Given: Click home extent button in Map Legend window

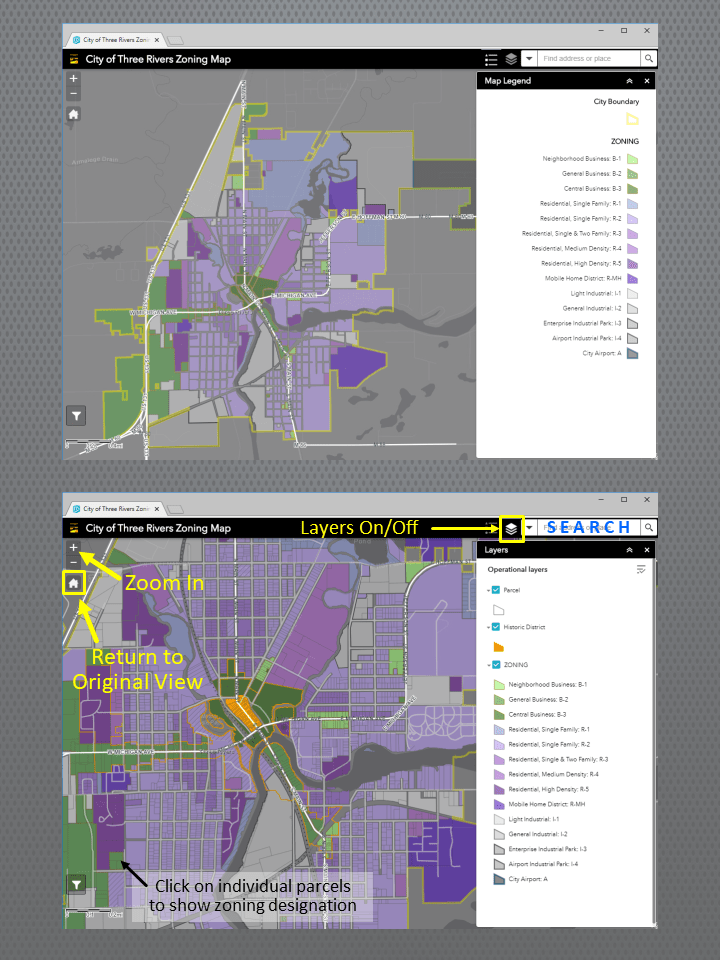Looking at the screenshot, I should tap(73, 114).
